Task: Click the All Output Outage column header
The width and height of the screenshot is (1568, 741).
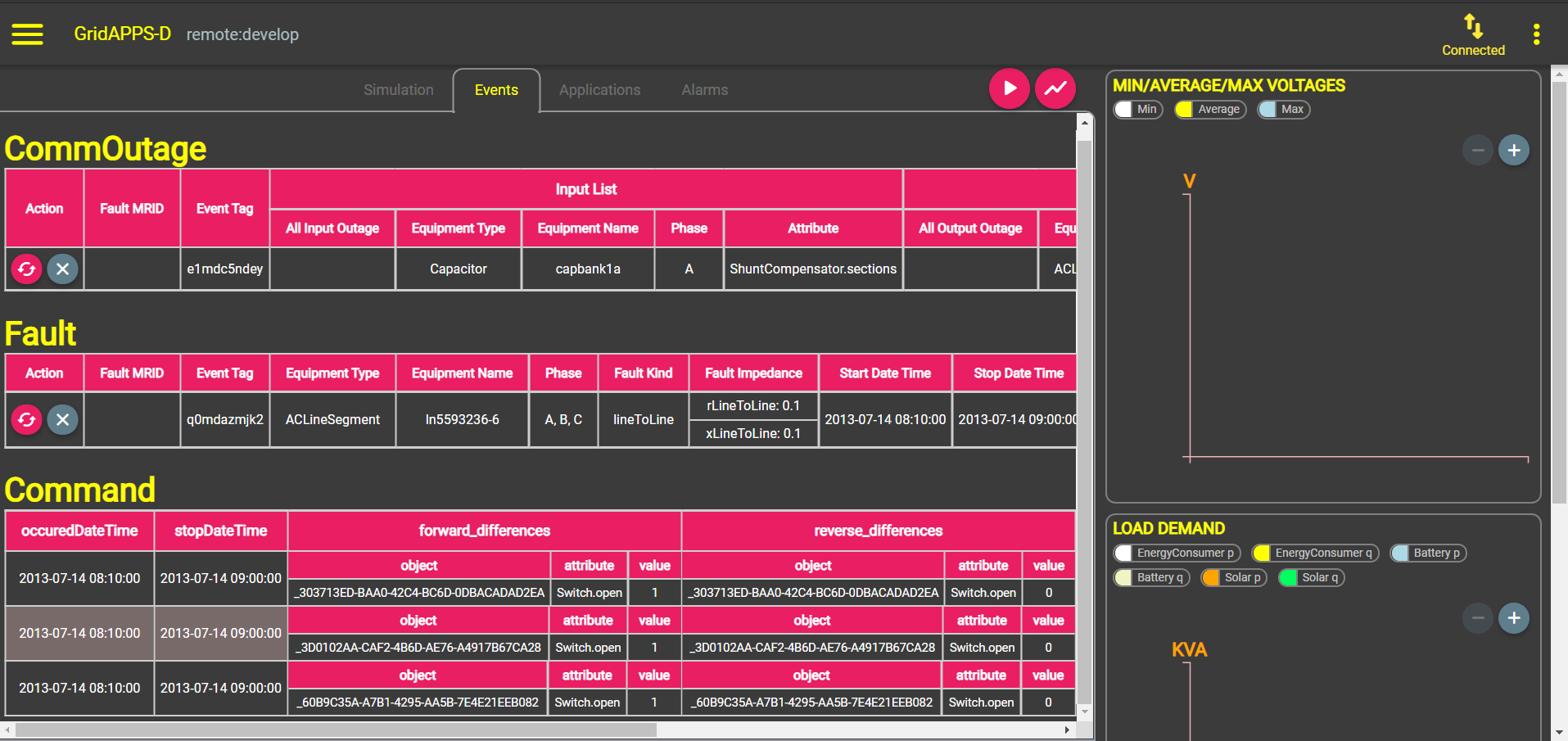Action: coord(970,228)
